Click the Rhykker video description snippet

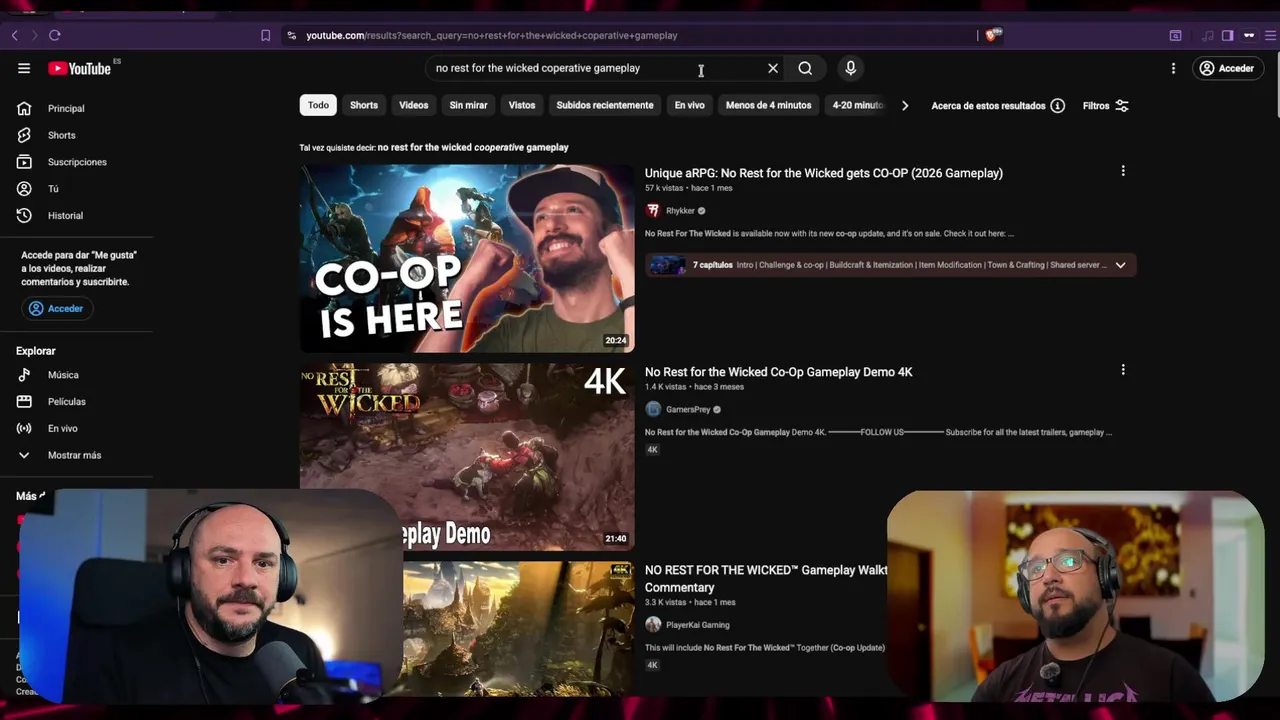click(x=829, y=234)
